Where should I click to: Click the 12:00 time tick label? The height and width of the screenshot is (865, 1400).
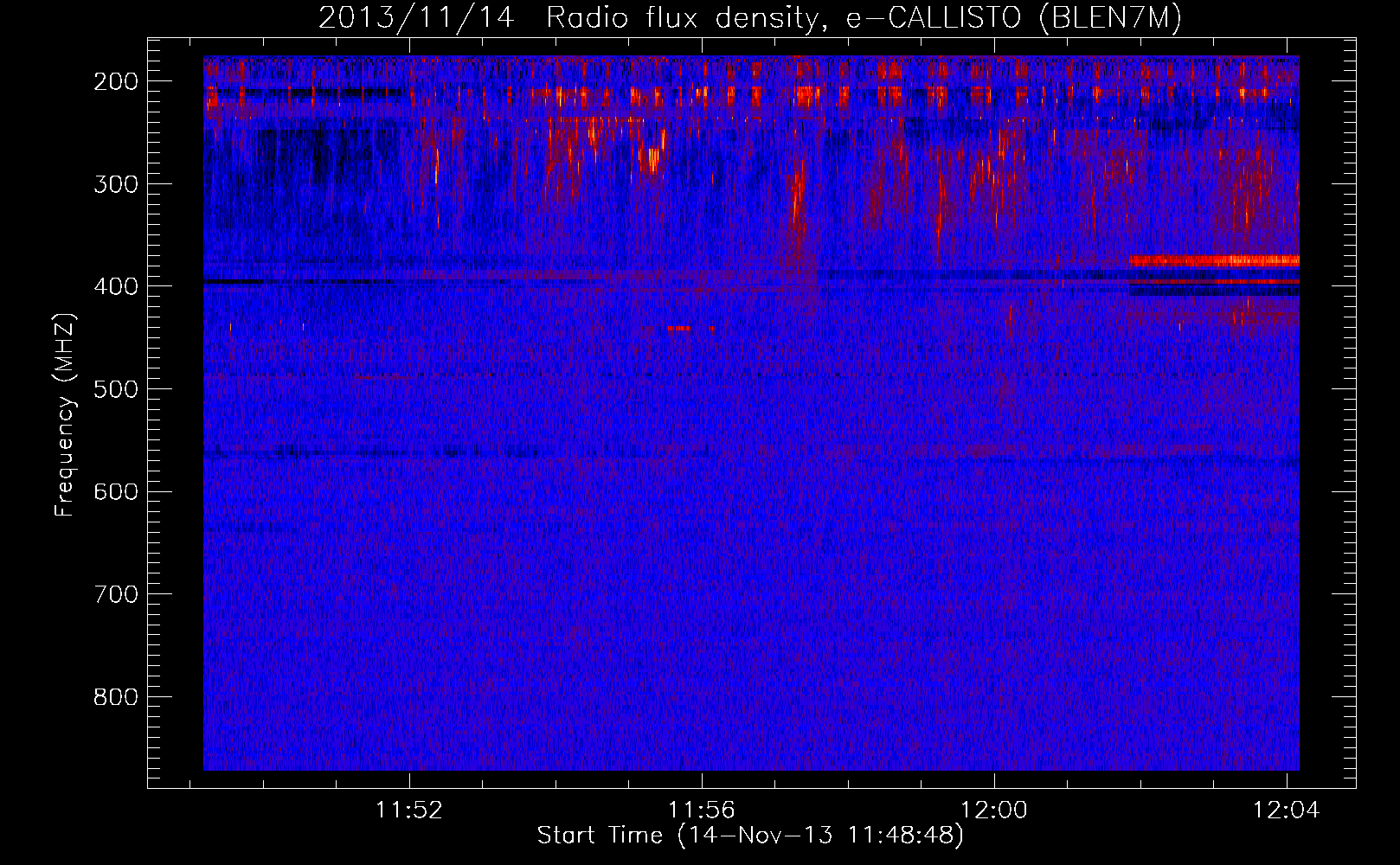(x=994, y=810)
